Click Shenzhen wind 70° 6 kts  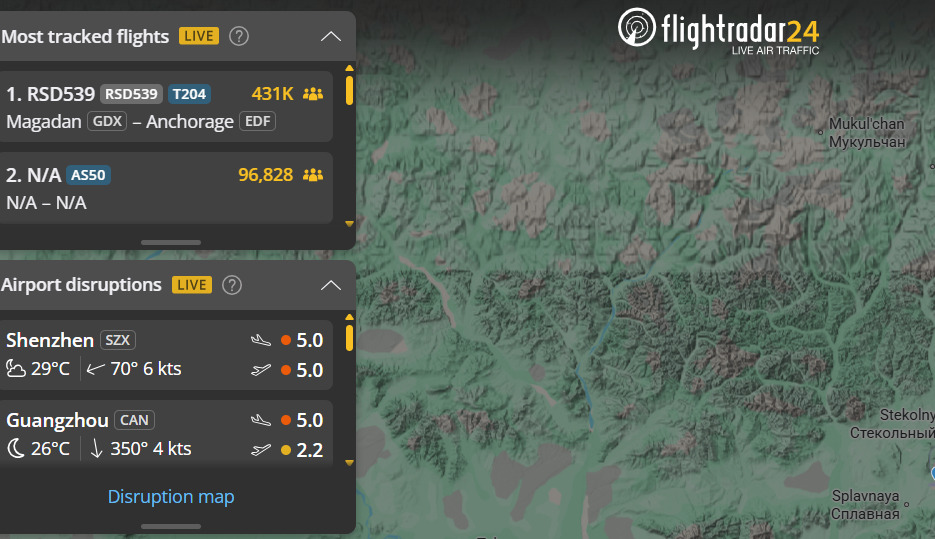pos(146,368)
